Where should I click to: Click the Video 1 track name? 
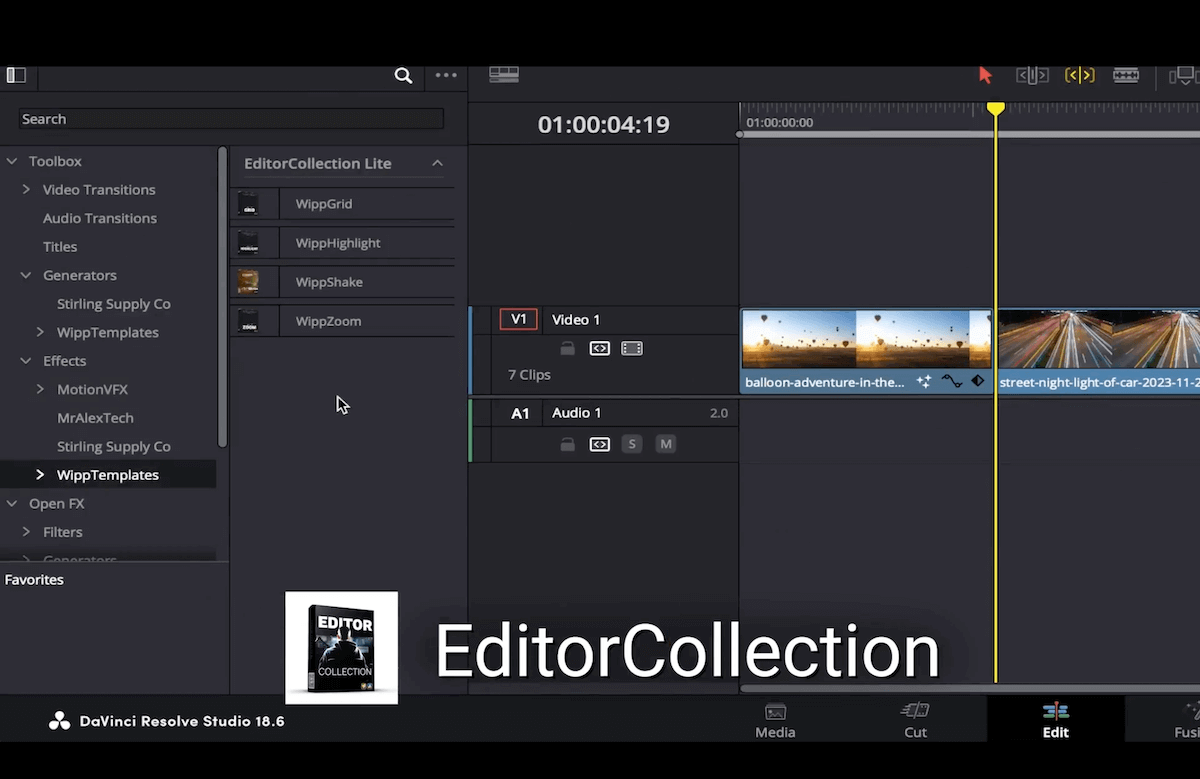(x=576, y=320)
